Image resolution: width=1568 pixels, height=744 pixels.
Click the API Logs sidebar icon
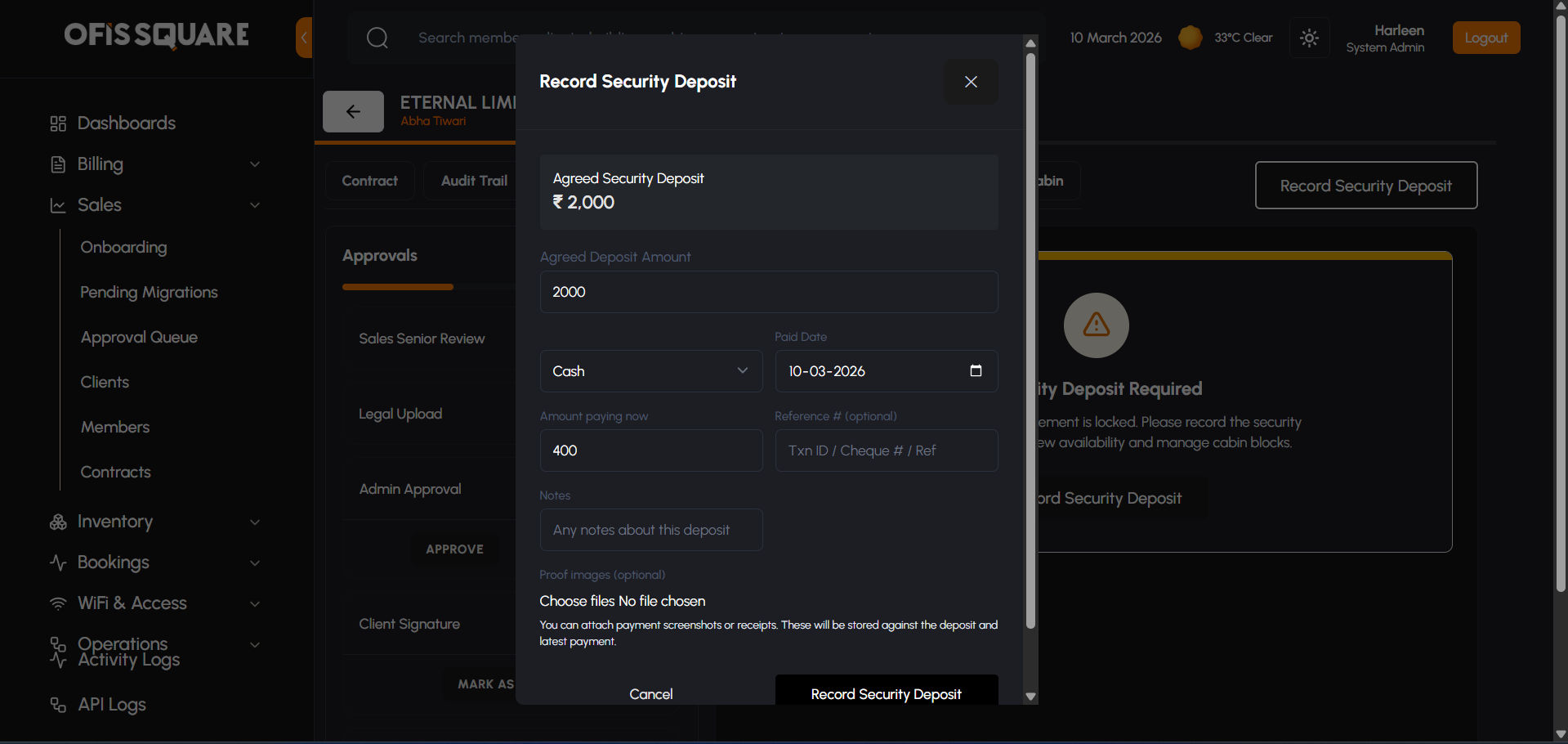click(58, 705)
